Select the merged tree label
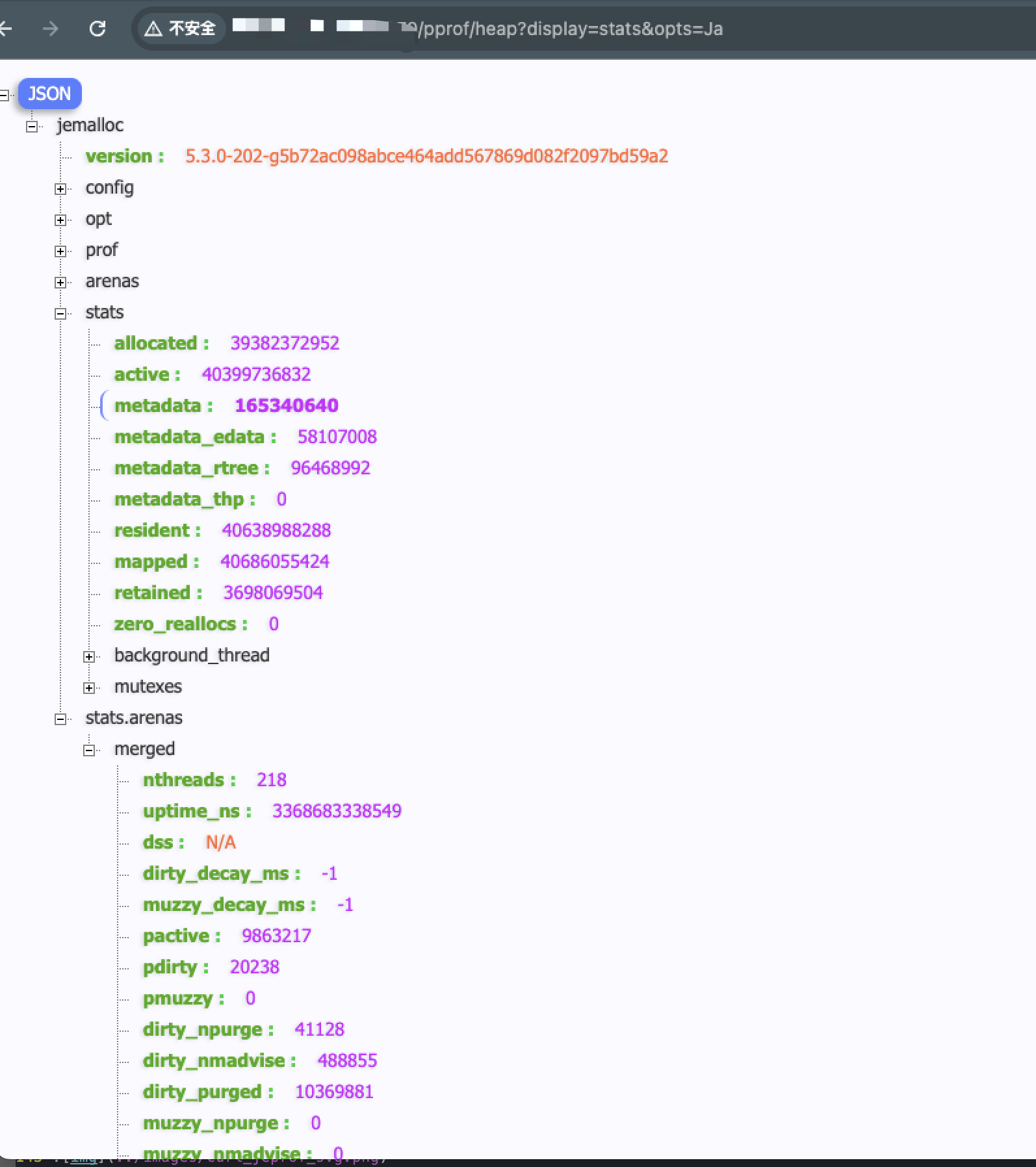This screenshot has width=1036, height=1167. click(x=144, y=749)
